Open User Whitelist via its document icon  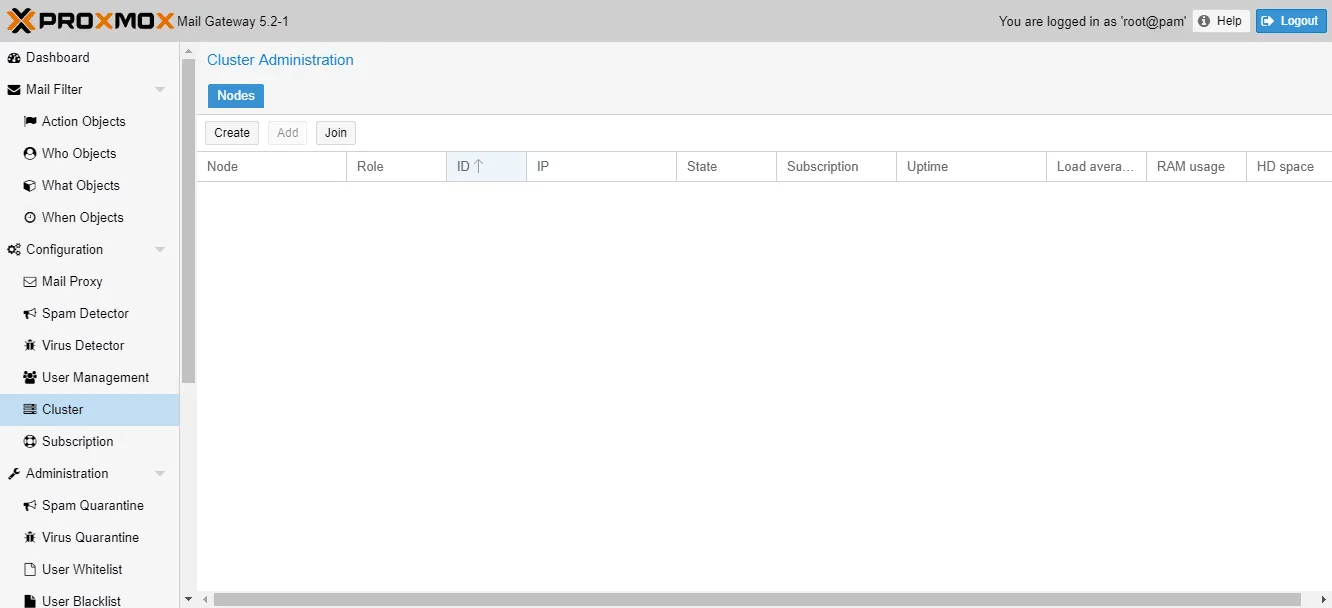29,569
